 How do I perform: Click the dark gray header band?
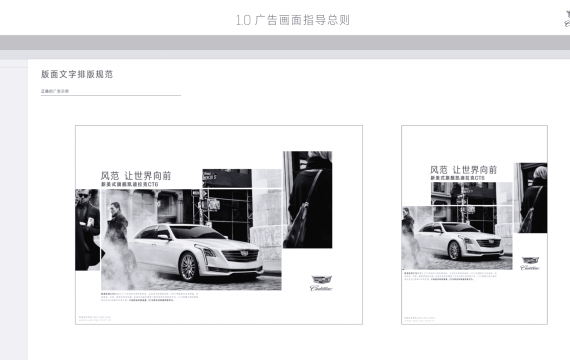point(285,43)
